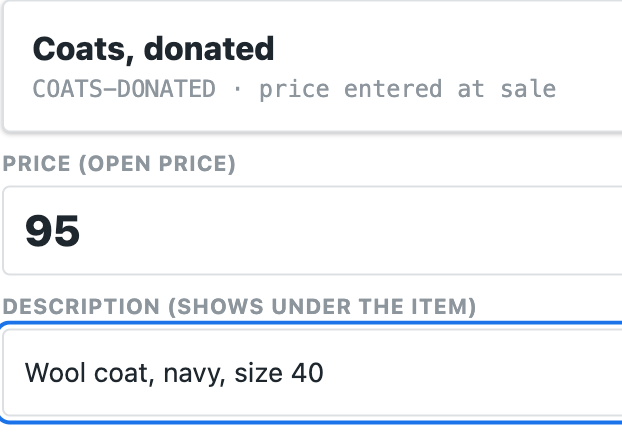This screenshot has width=622, height=432.
Task: Click the COATS-DONATED SKU code text
Action: tap(124, 88)
